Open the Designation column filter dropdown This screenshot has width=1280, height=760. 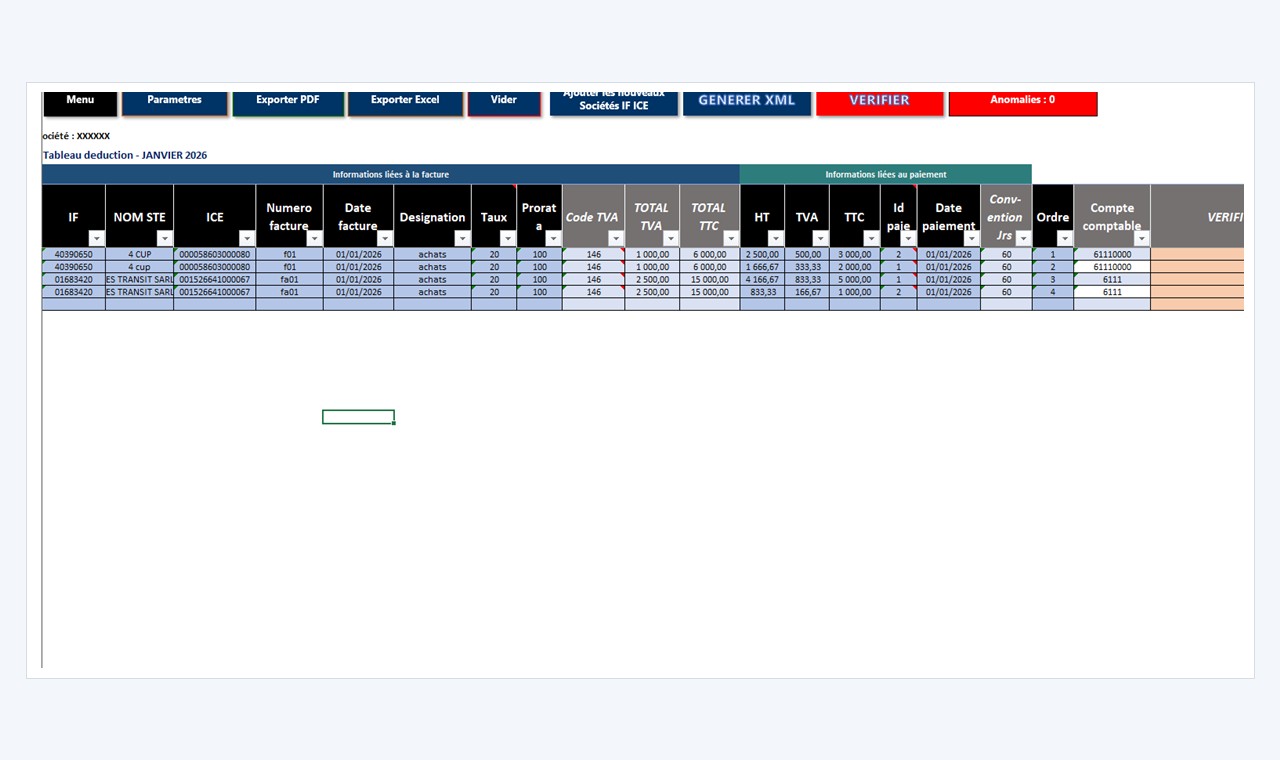(462, 238)
